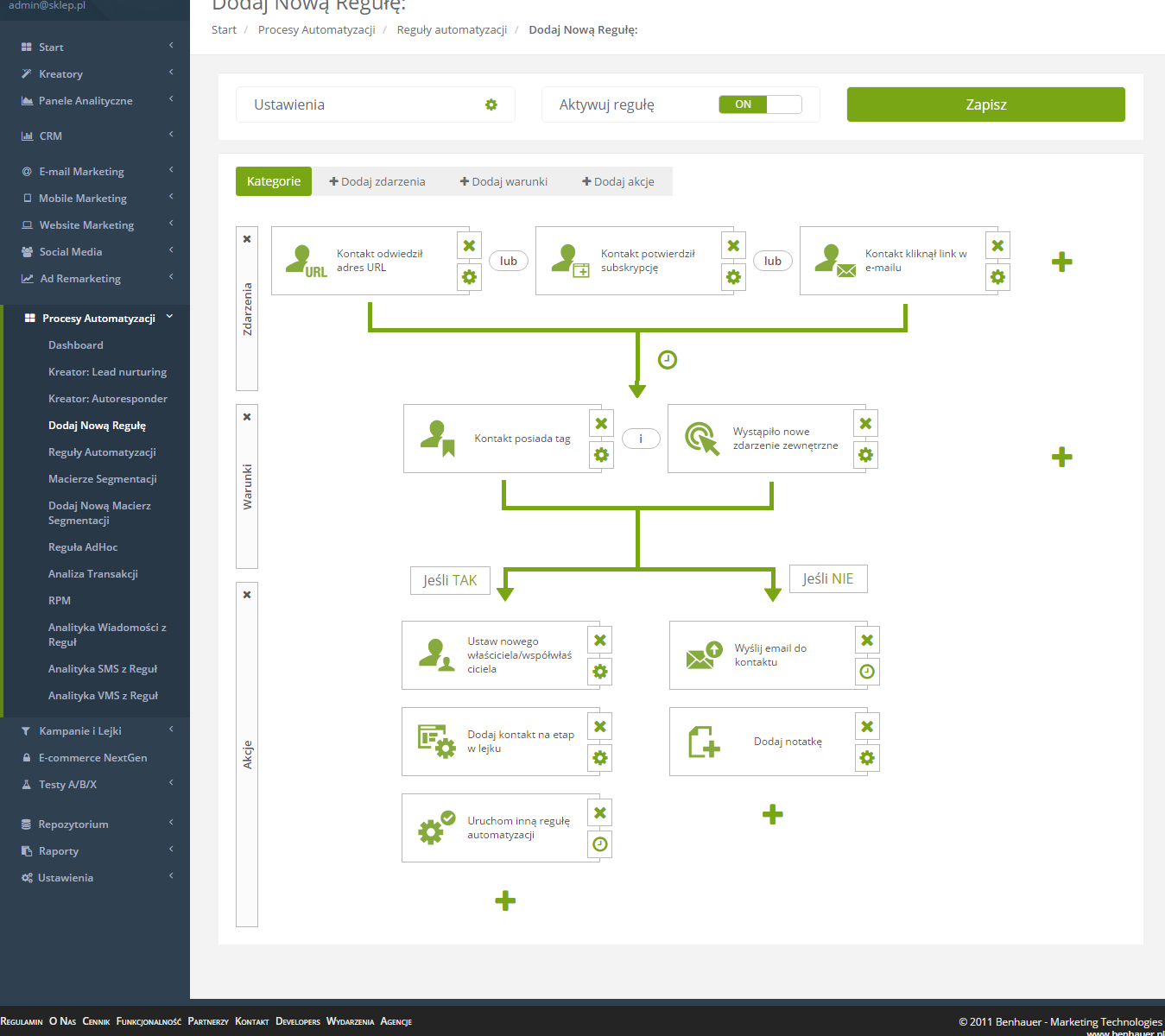
Task: Open 'Reguły Automatyzacji' sidebar item
Action: pos(102,452)
